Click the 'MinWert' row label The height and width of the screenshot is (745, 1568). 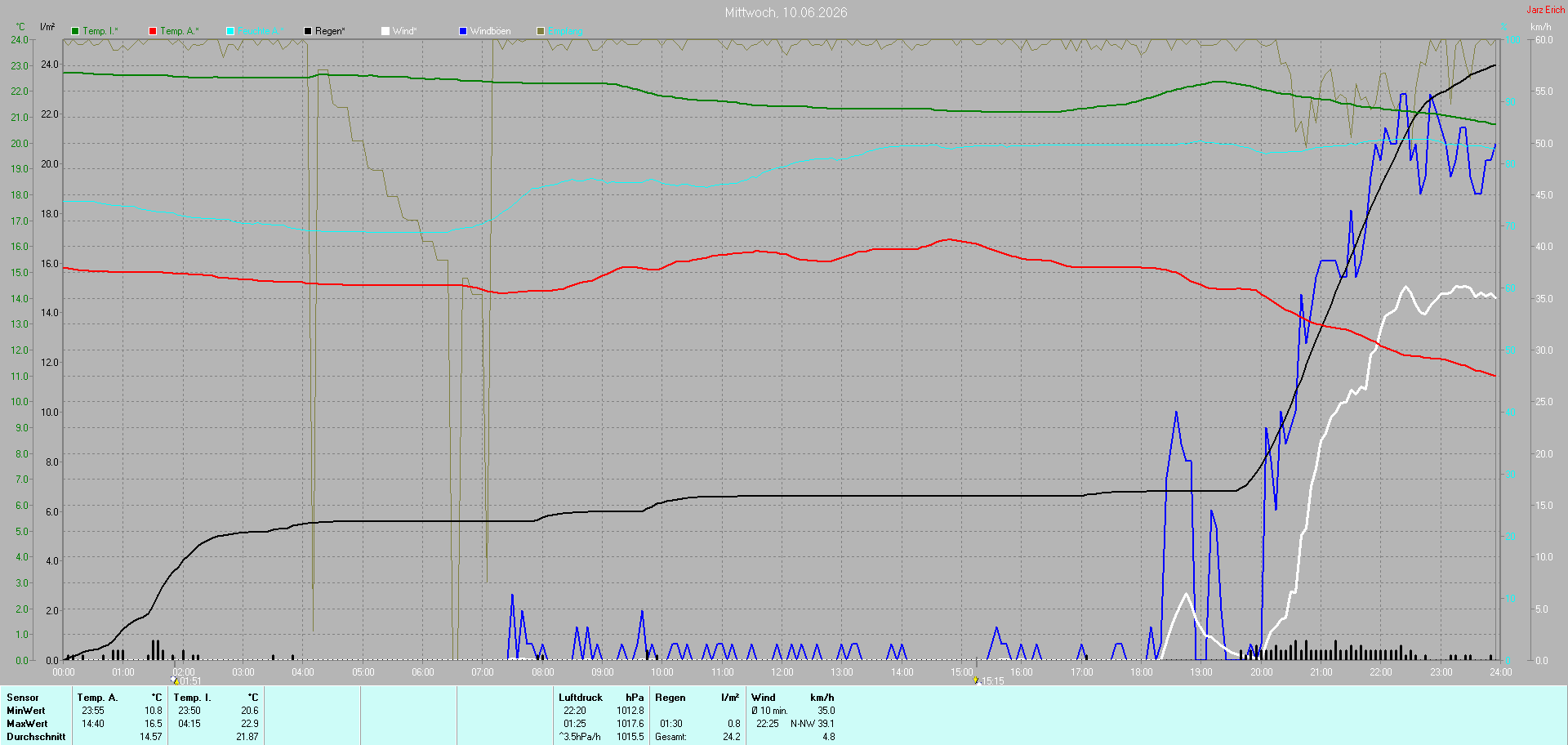(26, 711)
